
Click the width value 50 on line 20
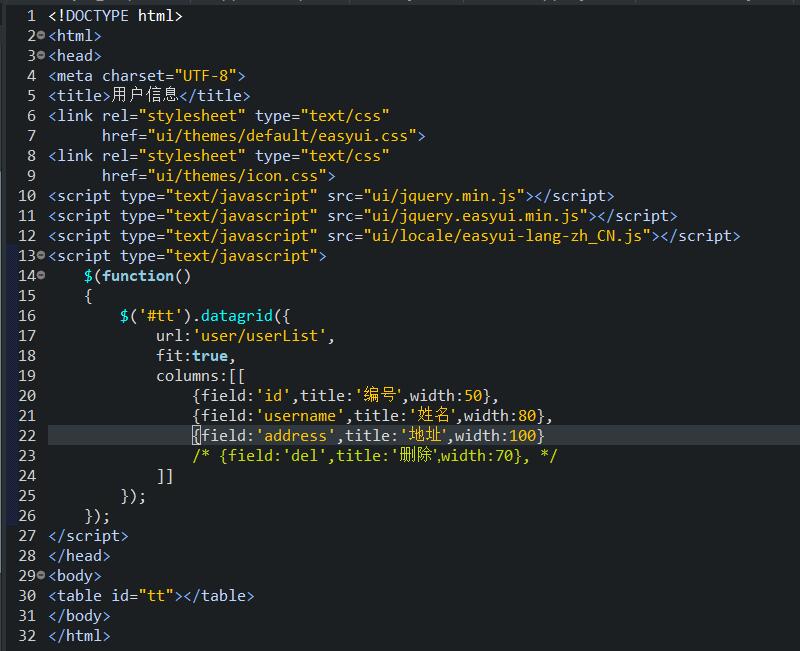(x=473, y=396)
